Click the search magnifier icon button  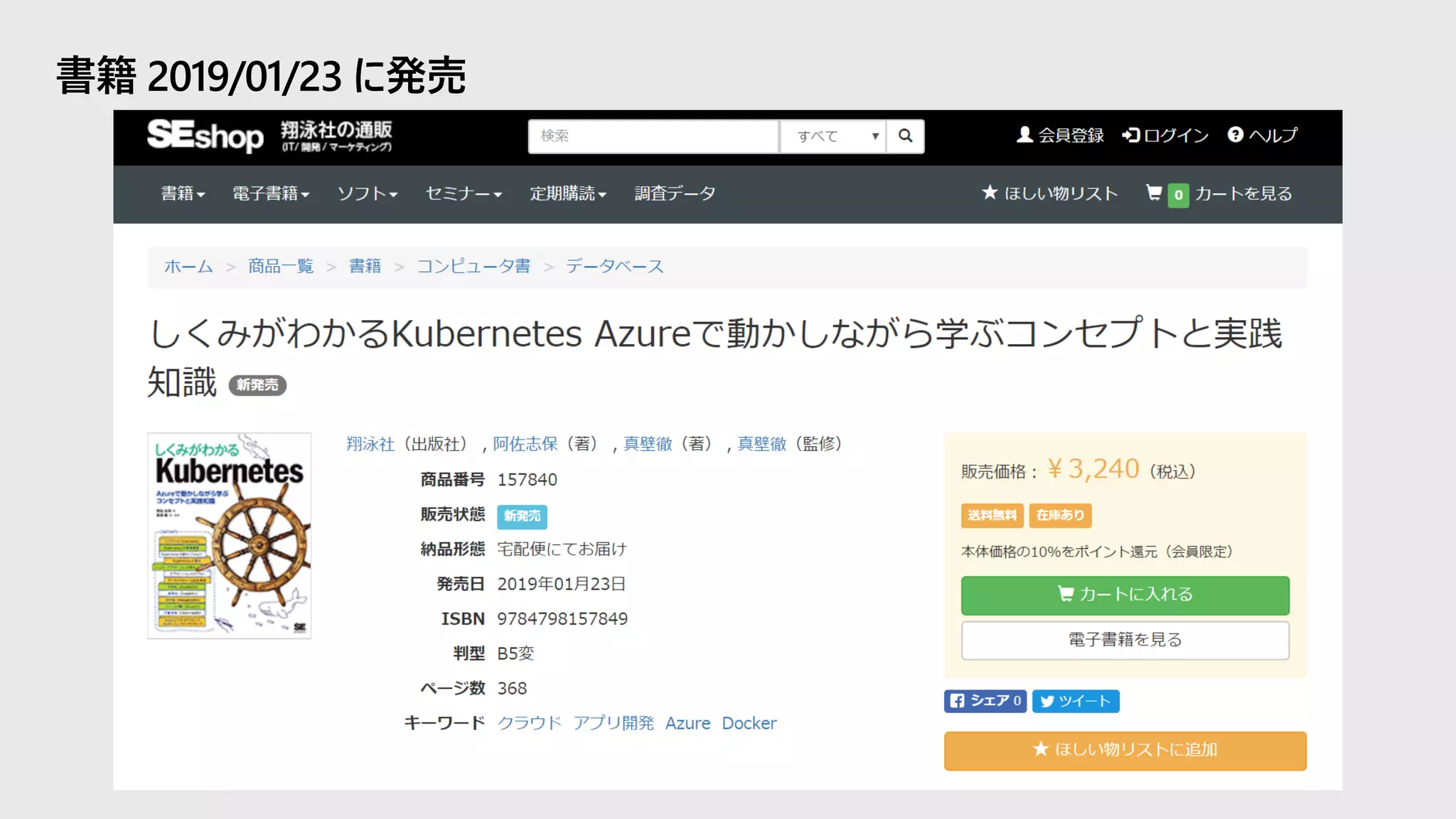(x=905, y=136)
